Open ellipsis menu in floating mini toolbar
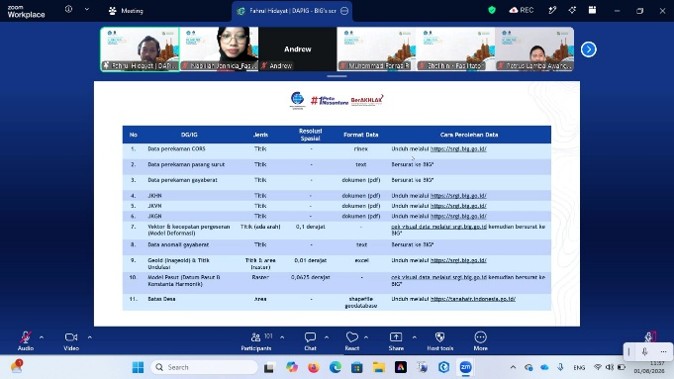674x379 pixels. pos(663,352)
